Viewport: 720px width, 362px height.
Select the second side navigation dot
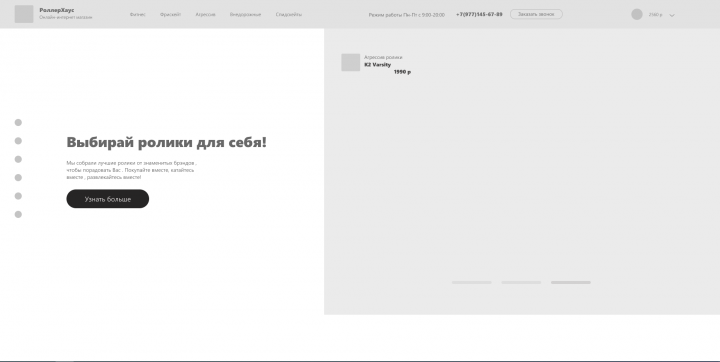pyautogui.click(x=18, y=141)
